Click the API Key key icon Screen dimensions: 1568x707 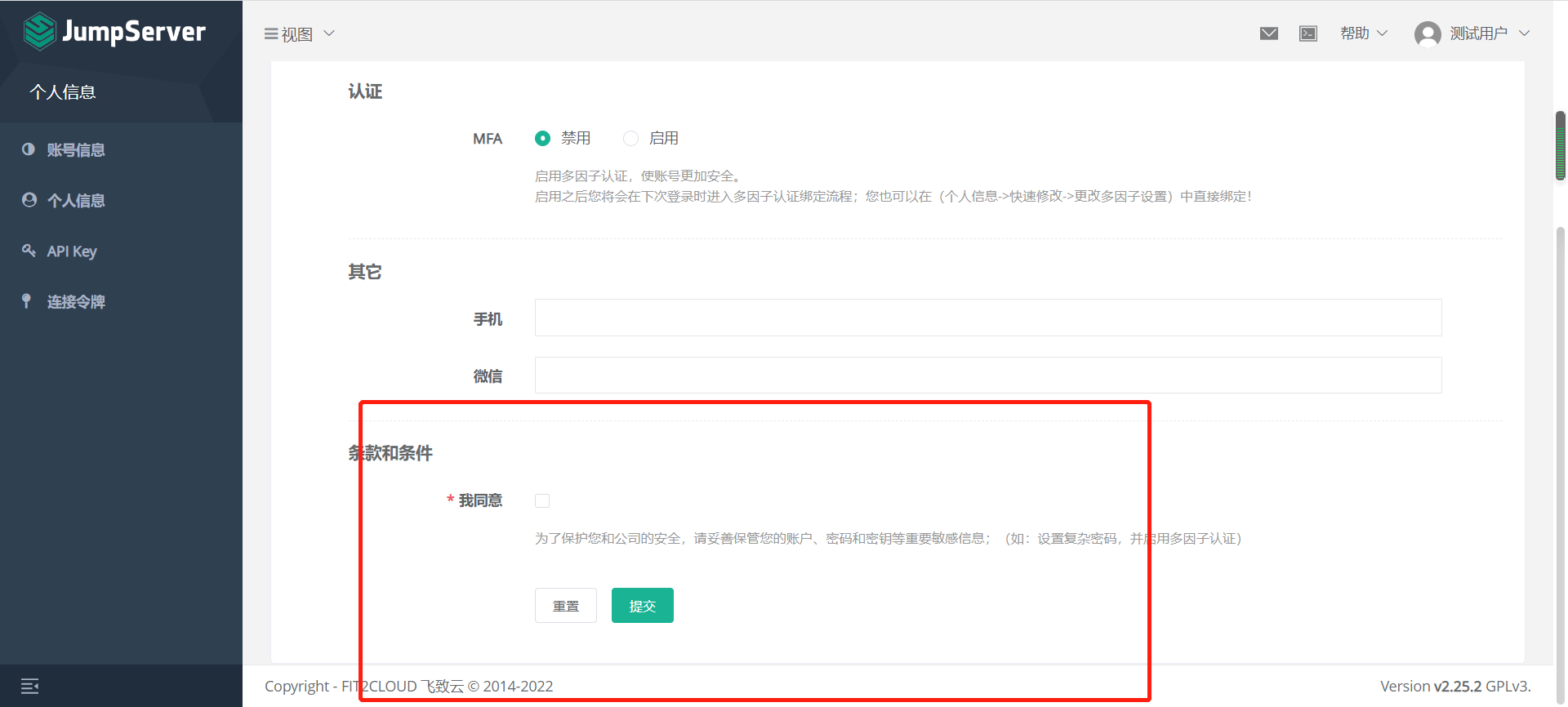29,251
